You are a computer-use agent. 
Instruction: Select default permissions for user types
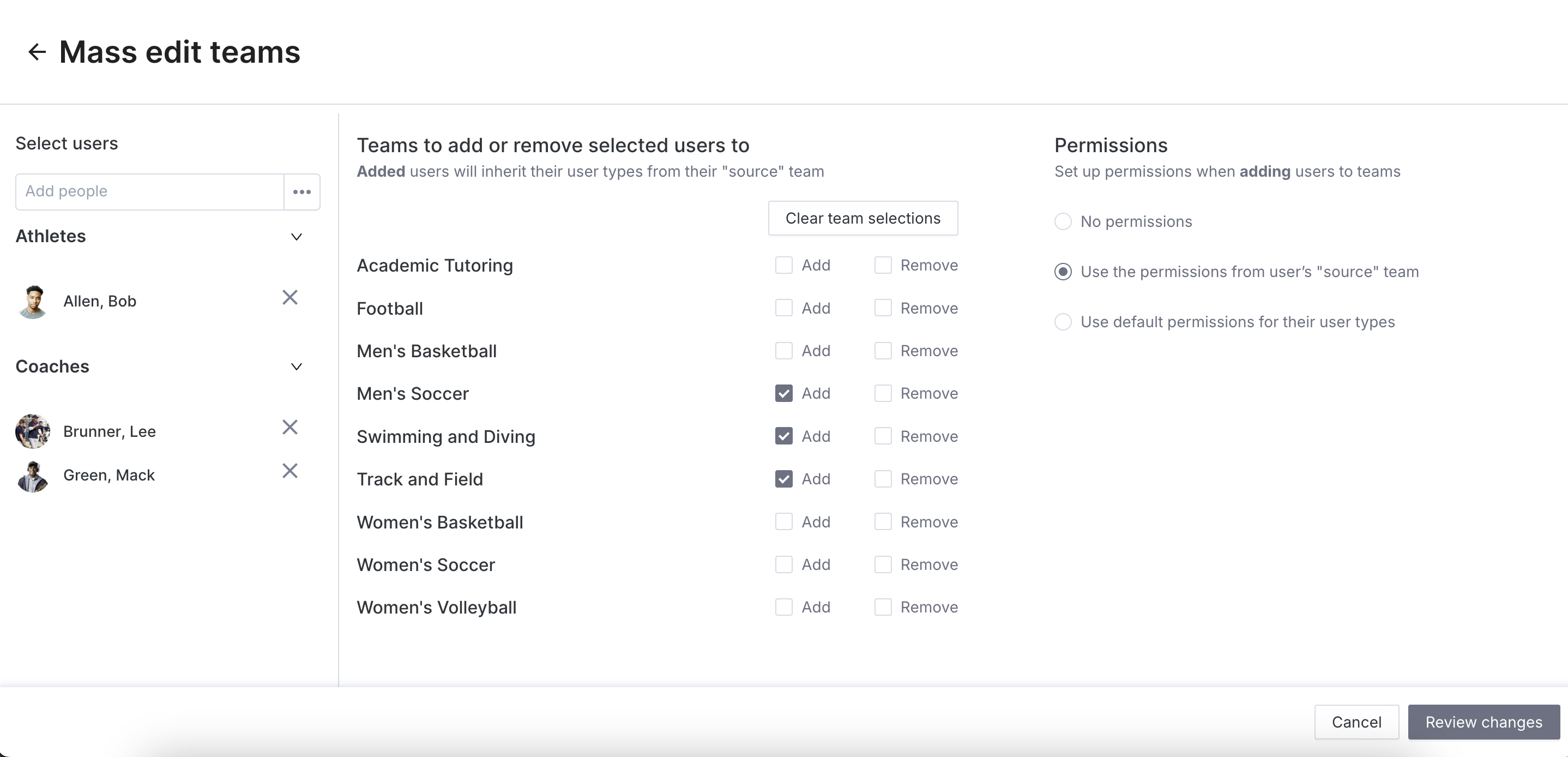1063,322
